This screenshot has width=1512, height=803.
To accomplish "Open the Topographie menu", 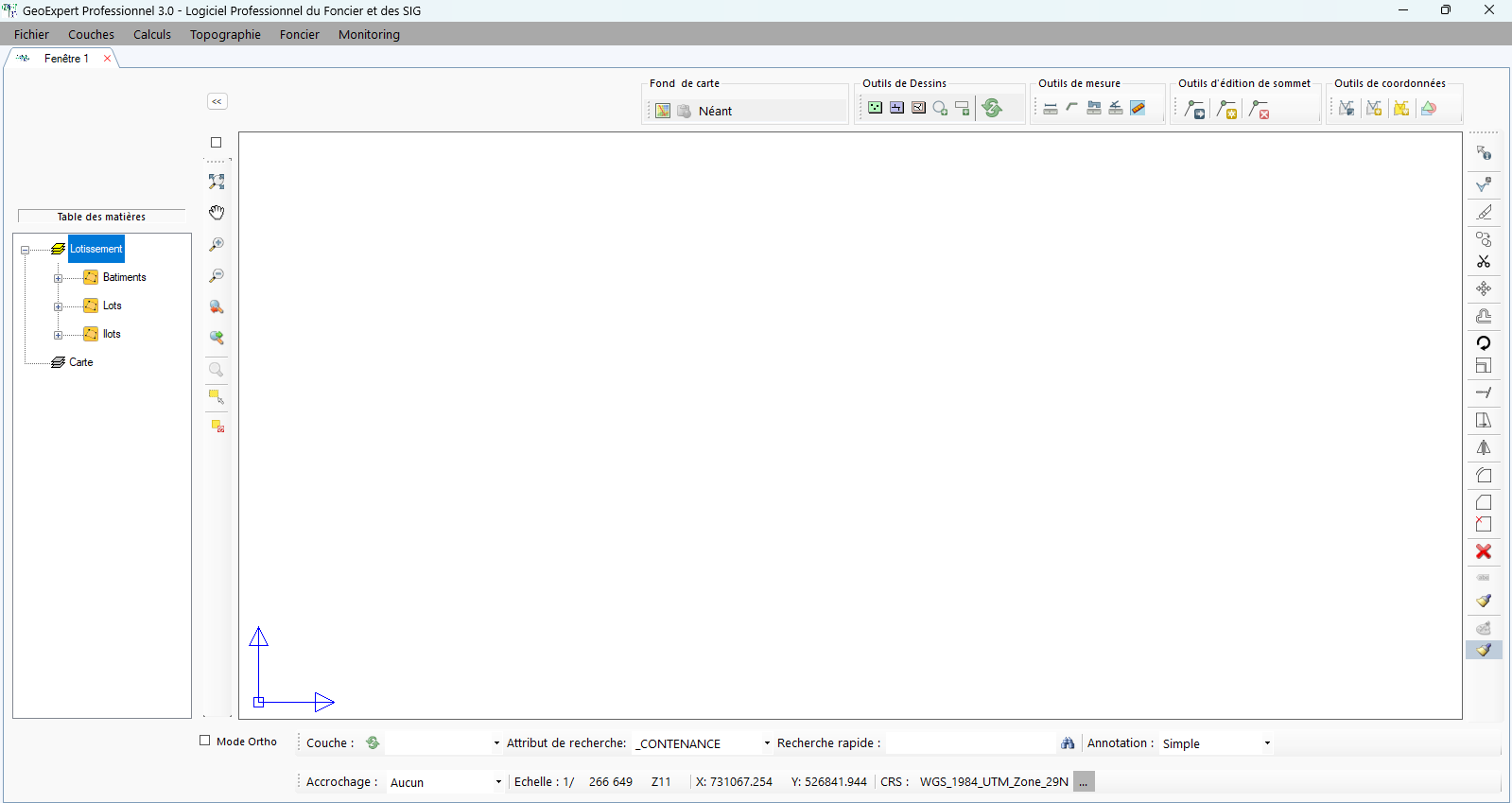I will [x=225, y=35].
